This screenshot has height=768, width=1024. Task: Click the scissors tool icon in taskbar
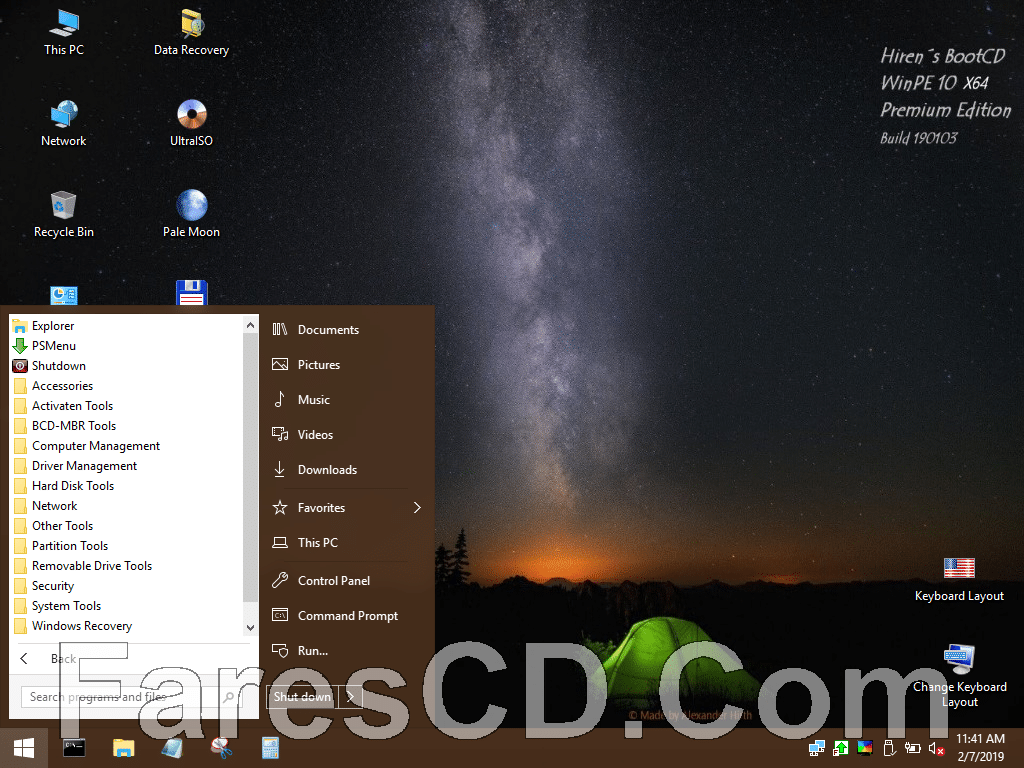point(221,748)
